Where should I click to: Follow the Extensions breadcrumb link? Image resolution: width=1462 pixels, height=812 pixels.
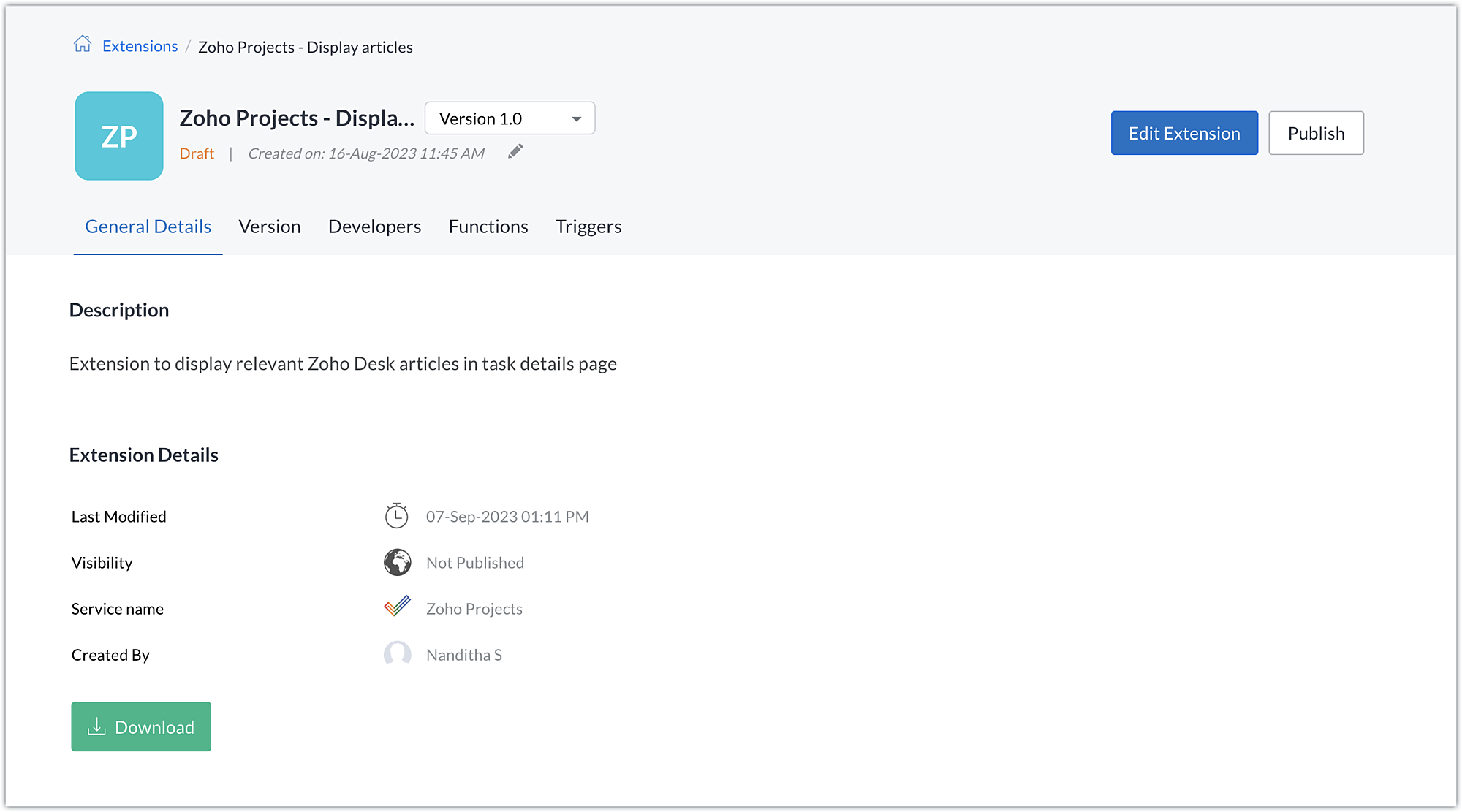[140, 46]
